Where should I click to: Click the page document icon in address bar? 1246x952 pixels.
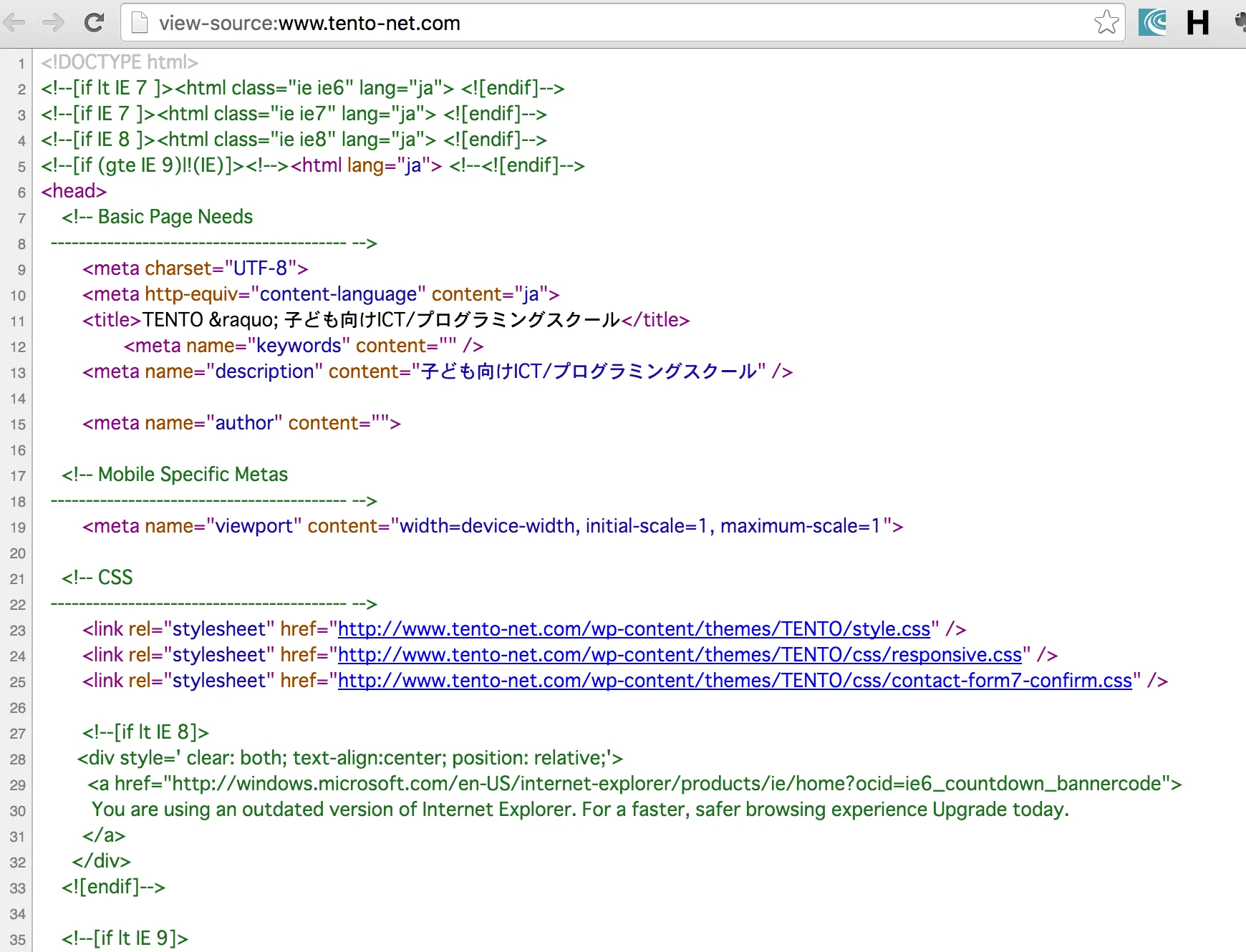tap(140, 24)
